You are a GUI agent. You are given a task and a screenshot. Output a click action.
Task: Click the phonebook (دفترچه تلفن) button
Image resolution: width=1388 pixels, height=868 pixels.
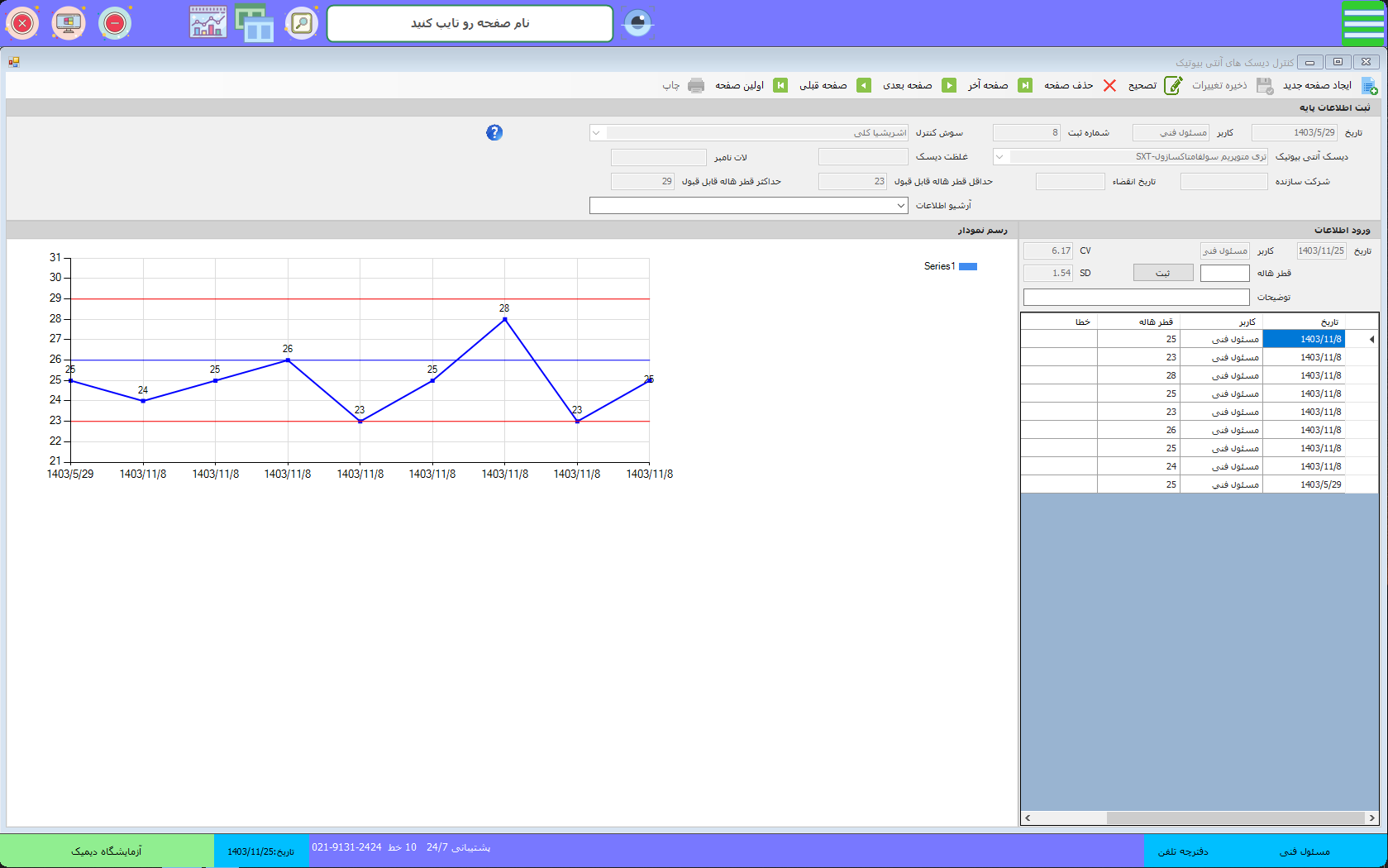[x=1183, y=851]
